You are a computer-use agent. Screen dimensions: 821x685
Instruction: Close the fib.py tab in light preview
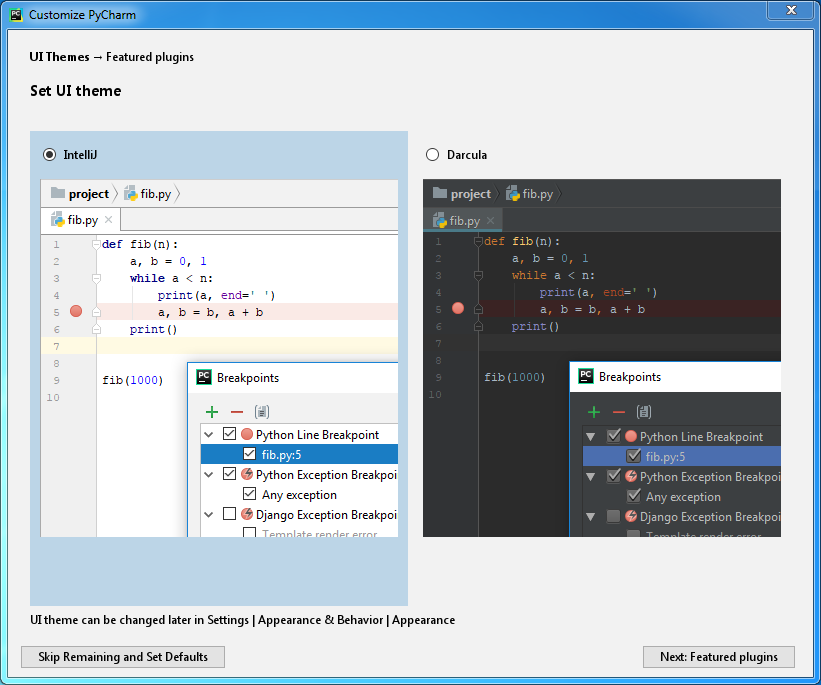click(x=109, y=220)
